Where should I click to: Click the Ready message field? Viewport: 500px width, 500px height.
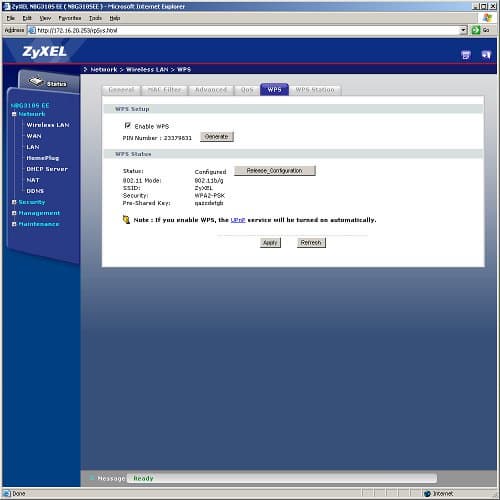[x=282, y=478]
